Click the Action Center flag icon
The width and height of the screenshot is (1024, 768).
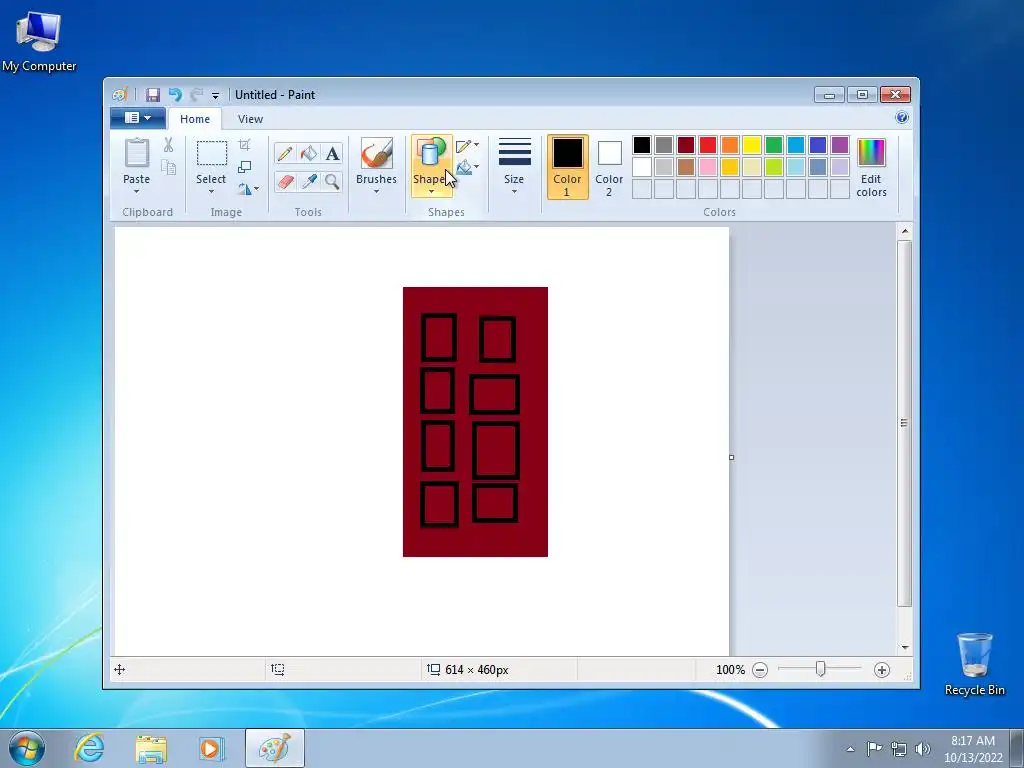pos(874,749)
